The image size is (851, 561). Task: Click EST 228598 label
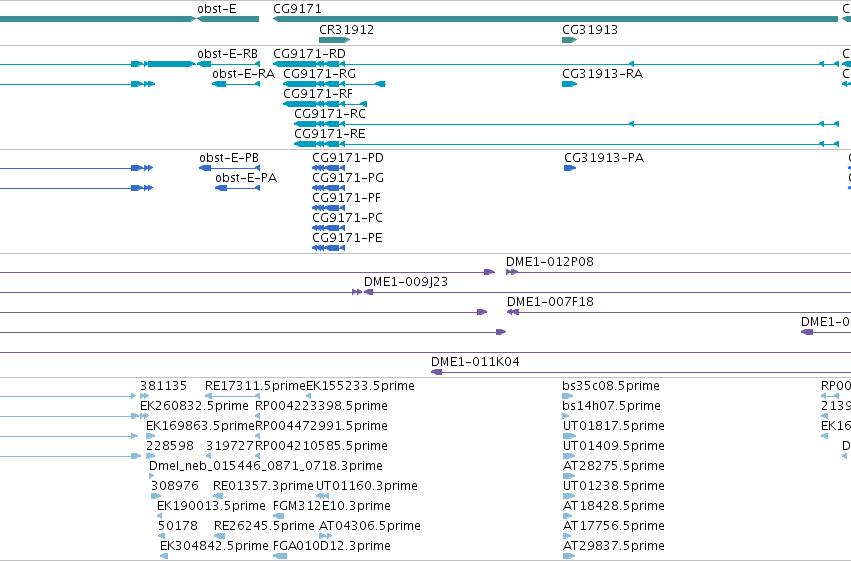[170, 446]
